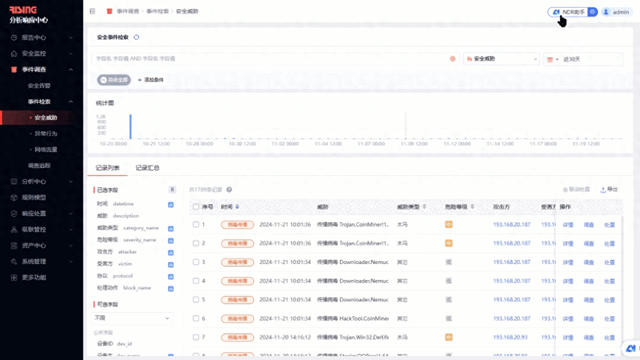Click the blue icon next to the datetime field
The height and width of the screenshot is (360, 640).
[x=171, y=204]
